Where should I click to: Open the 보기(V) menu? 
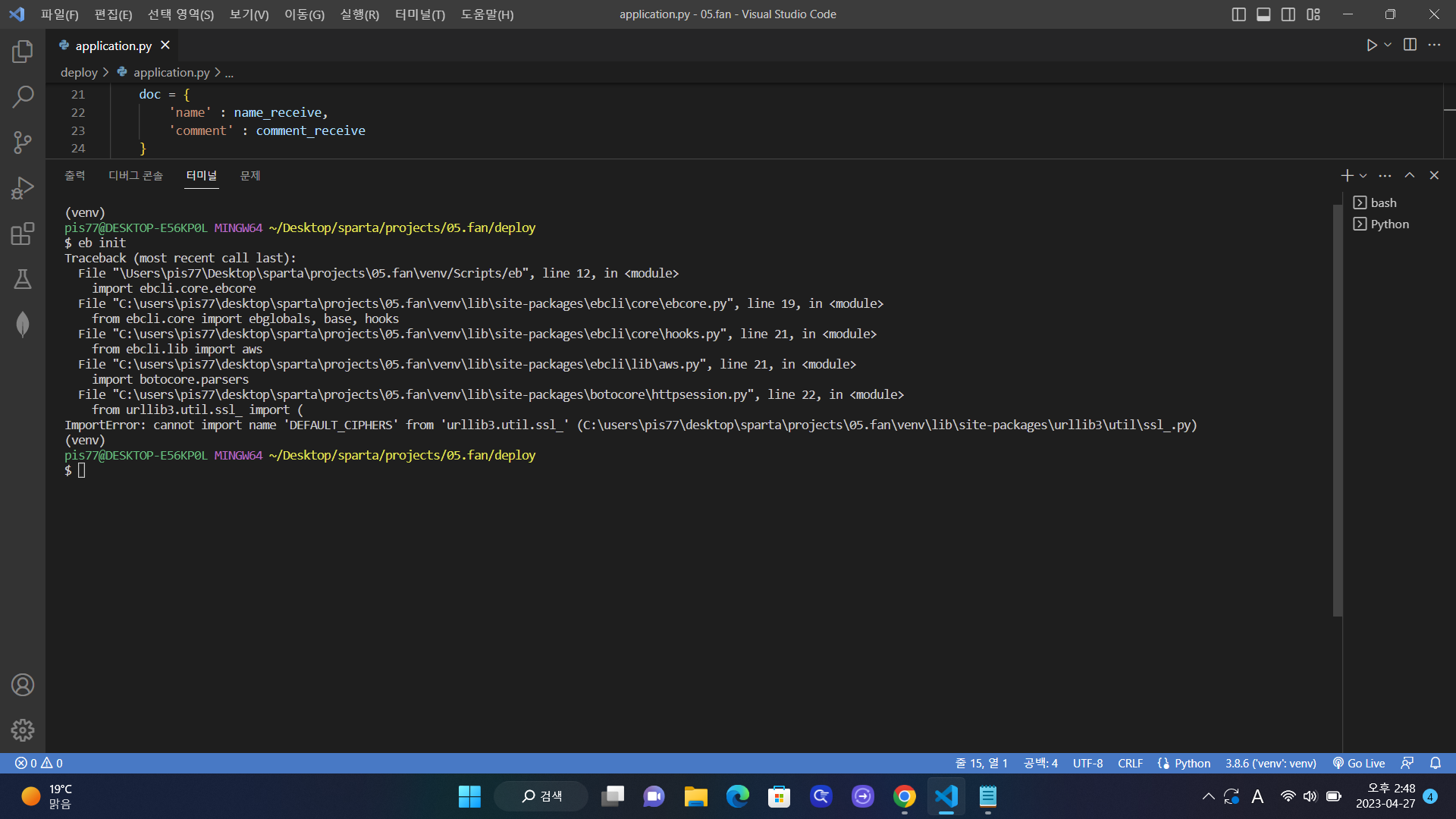click(249, 14)
